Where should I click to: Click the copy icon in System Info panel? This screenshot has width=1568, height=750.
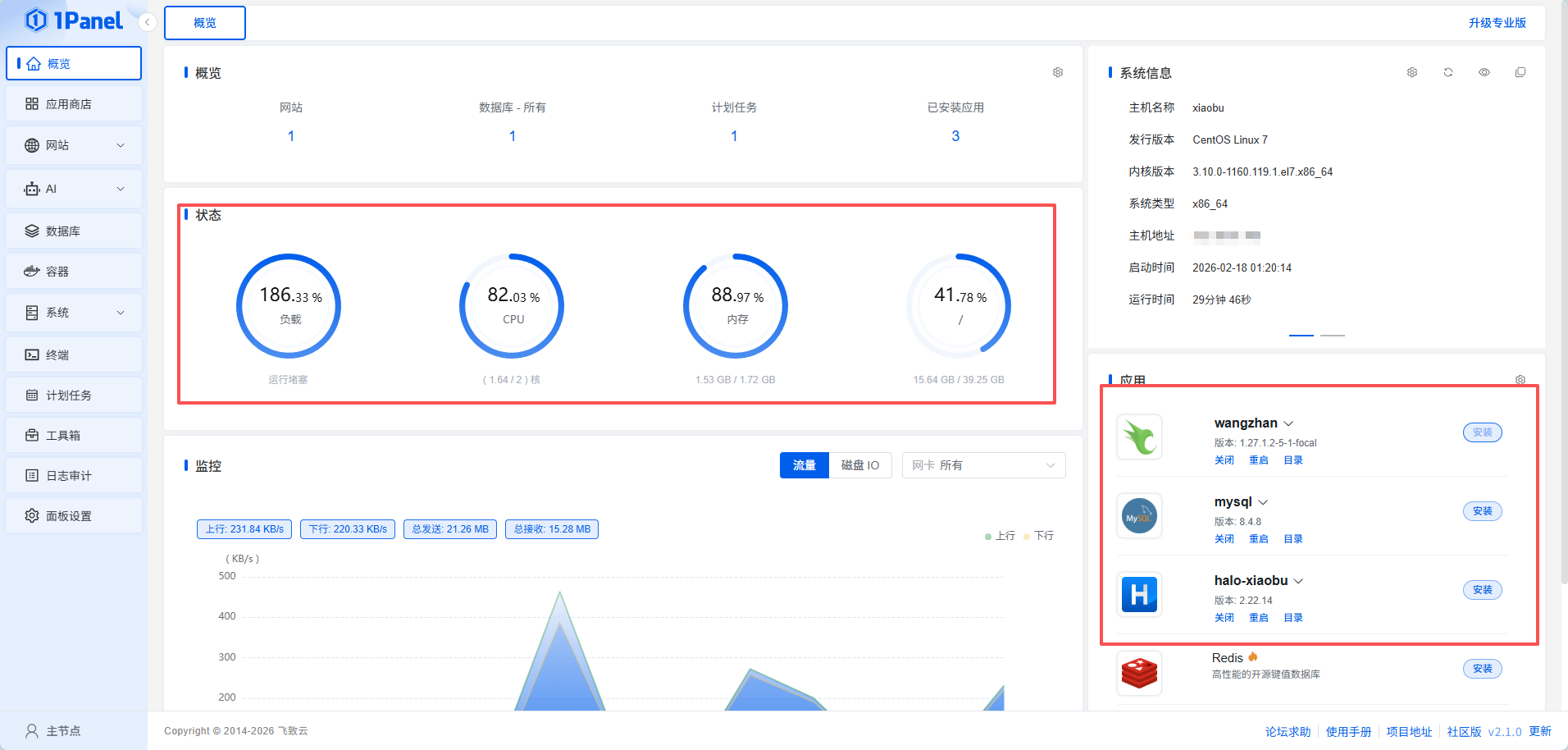point(1520,72)
